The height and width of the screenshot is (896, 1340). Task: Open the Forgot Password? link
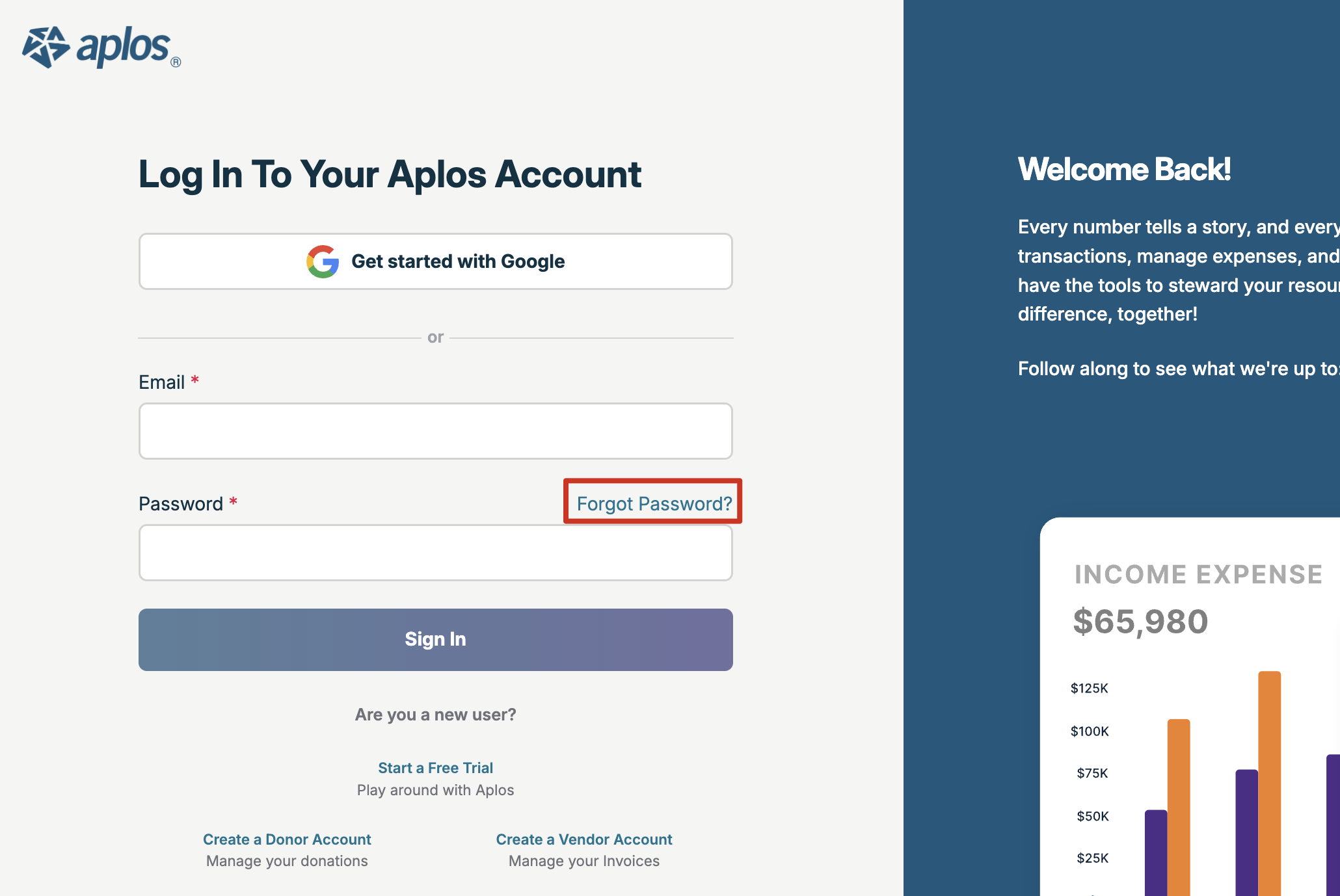point(654,503)
